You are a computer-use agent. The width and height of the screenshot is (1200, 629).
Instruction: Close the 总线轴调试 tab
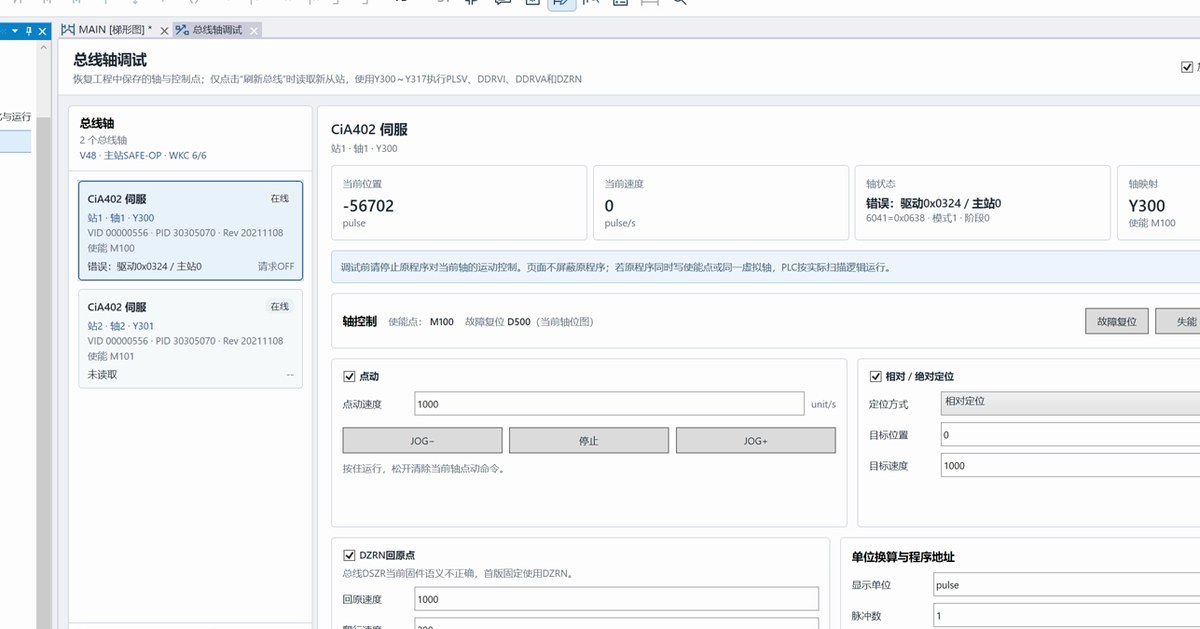(254, 31)
